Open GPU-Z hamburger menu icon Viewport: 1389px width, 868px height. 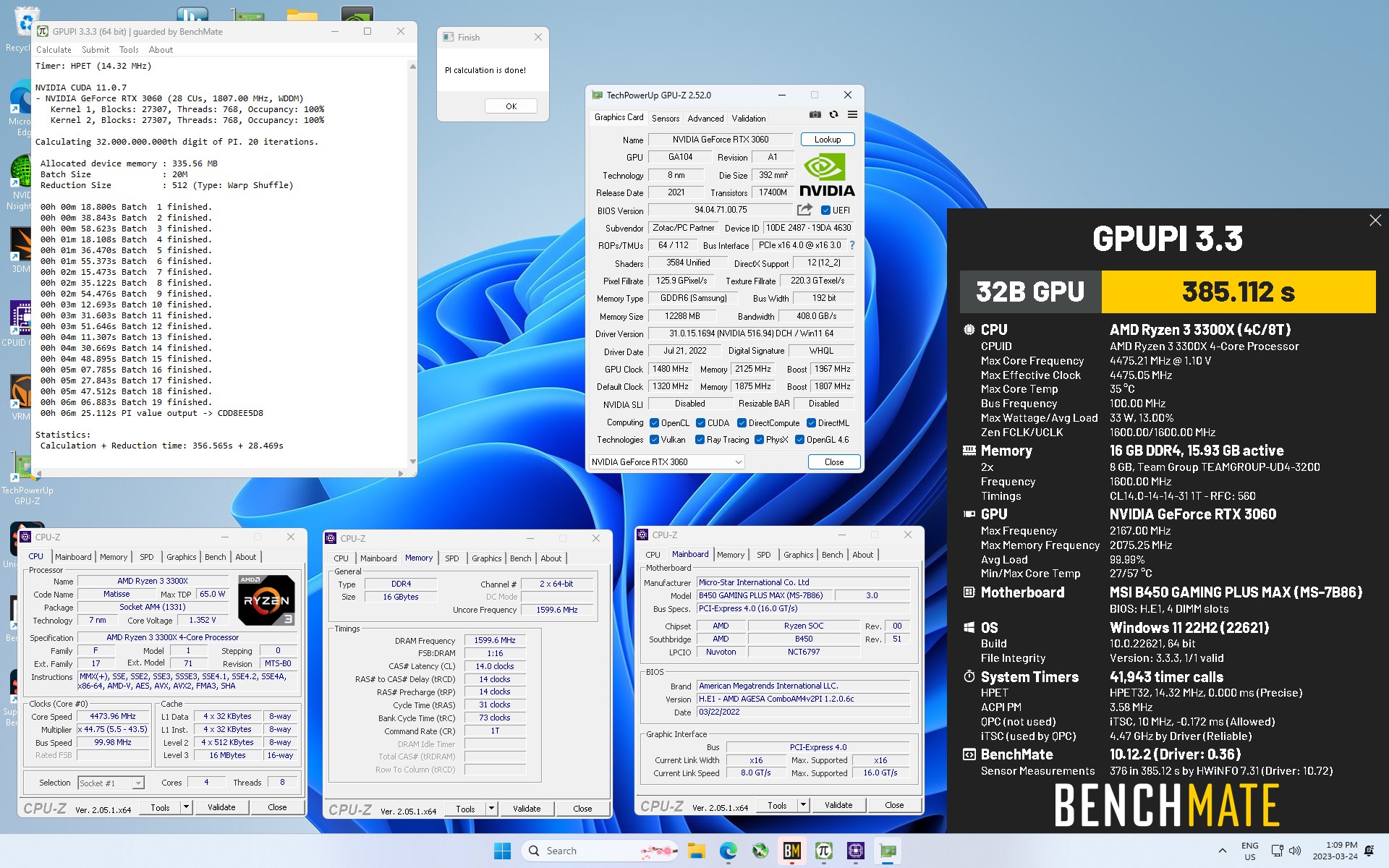coord(852,115)
